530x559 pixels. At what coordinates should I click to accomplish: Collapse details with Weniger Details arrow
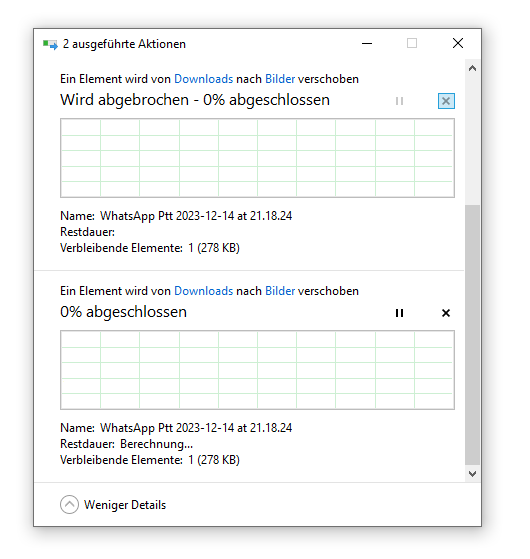click(x=69, y=504)
